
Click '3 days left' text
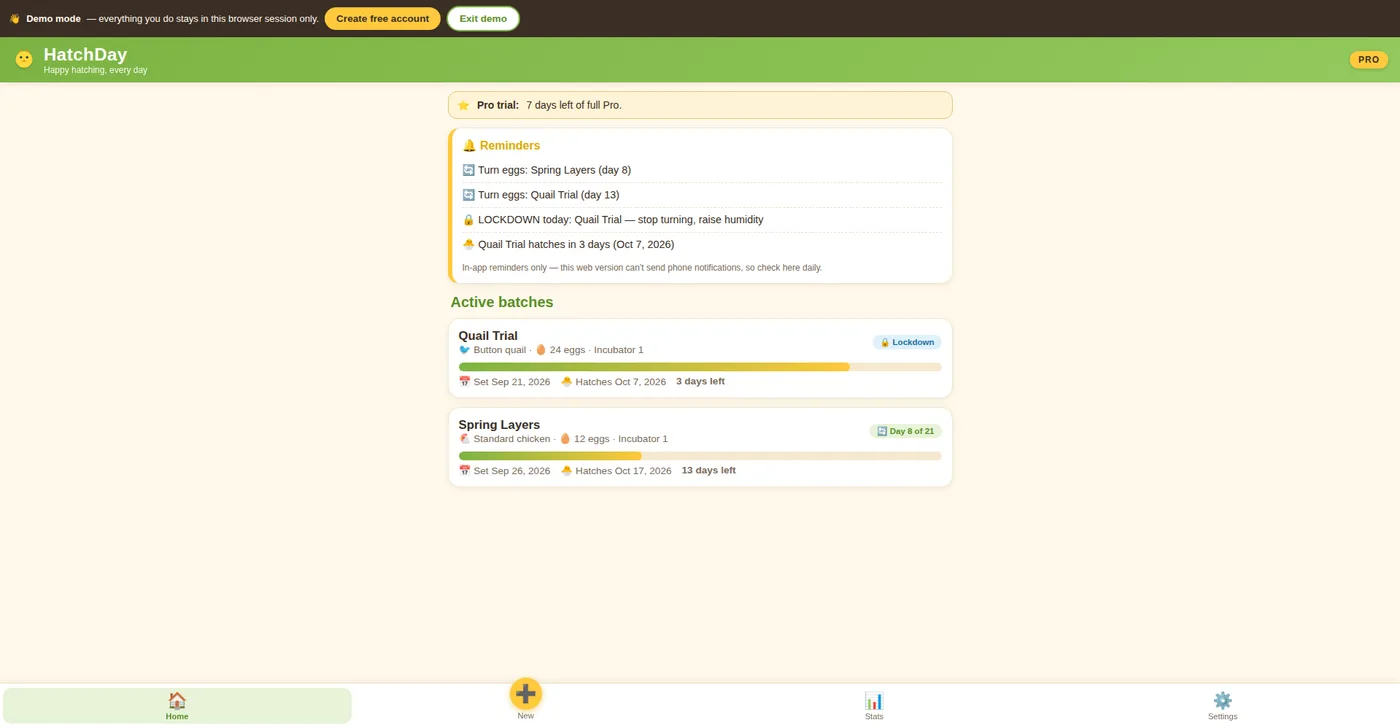pyautogui.click(x=700, y=381)
